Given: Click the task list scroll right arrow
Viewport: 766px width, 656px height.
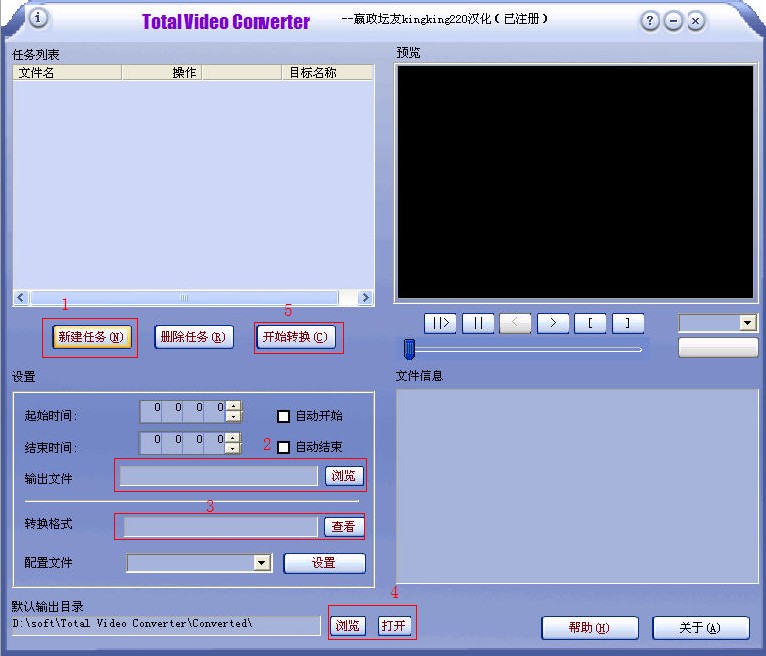Looking at the screenshot, I should 365,297.
